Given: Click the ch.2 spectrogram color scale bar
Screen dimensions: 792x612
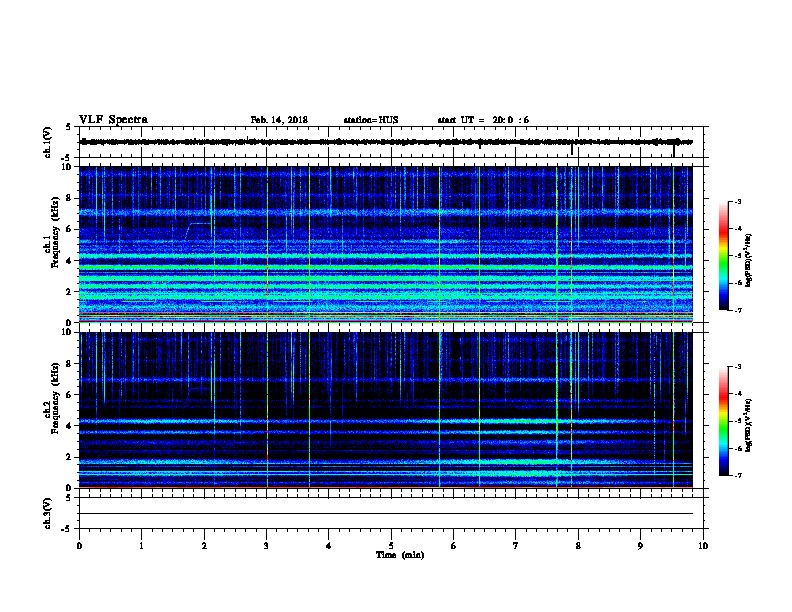Looking at the screenshot, I should (x=723, y=421).
